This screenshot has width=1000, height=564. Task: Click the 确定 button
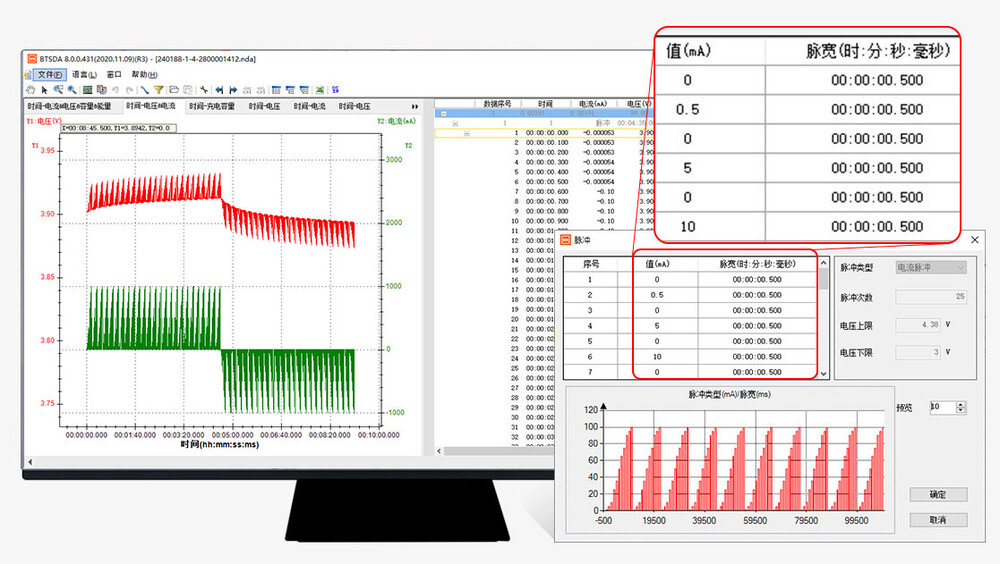click(x=937, y=495)
